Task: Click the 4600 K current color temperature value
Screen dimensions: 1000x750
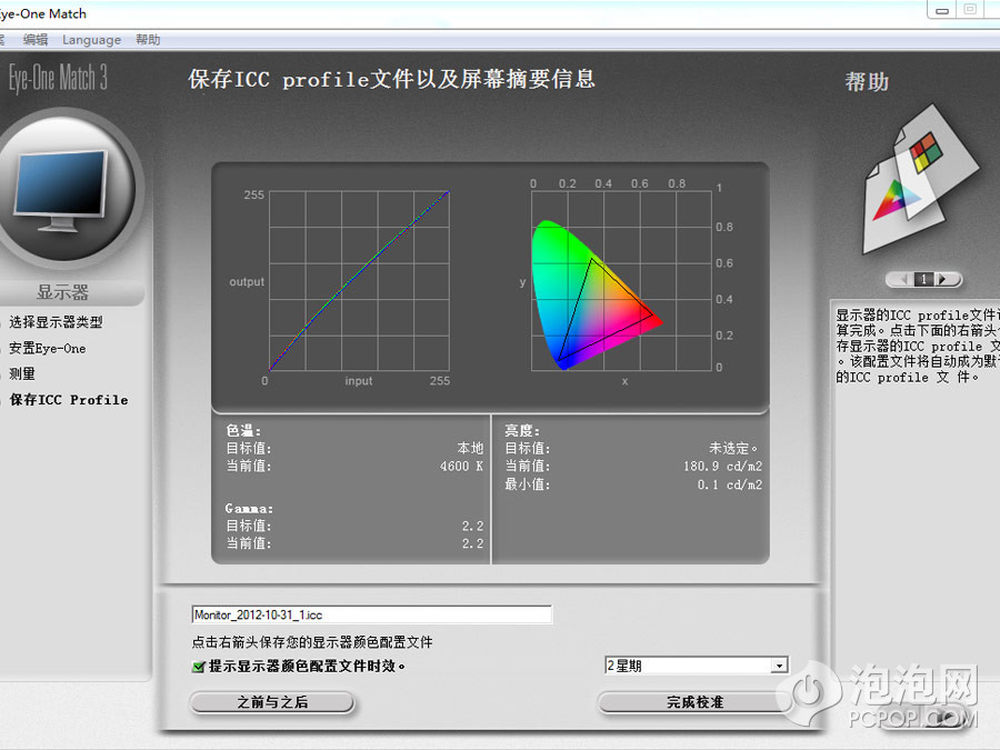Action: [461, 466]
